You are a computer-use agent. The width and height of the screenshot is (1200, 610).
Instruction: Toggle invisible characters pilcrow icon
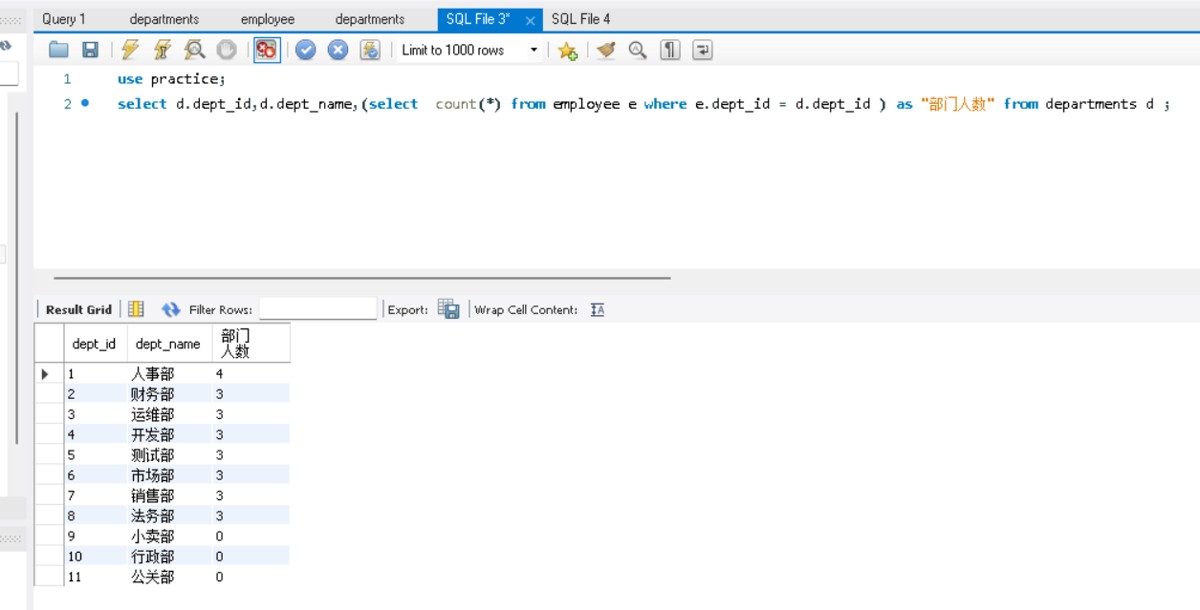point(670,50)
